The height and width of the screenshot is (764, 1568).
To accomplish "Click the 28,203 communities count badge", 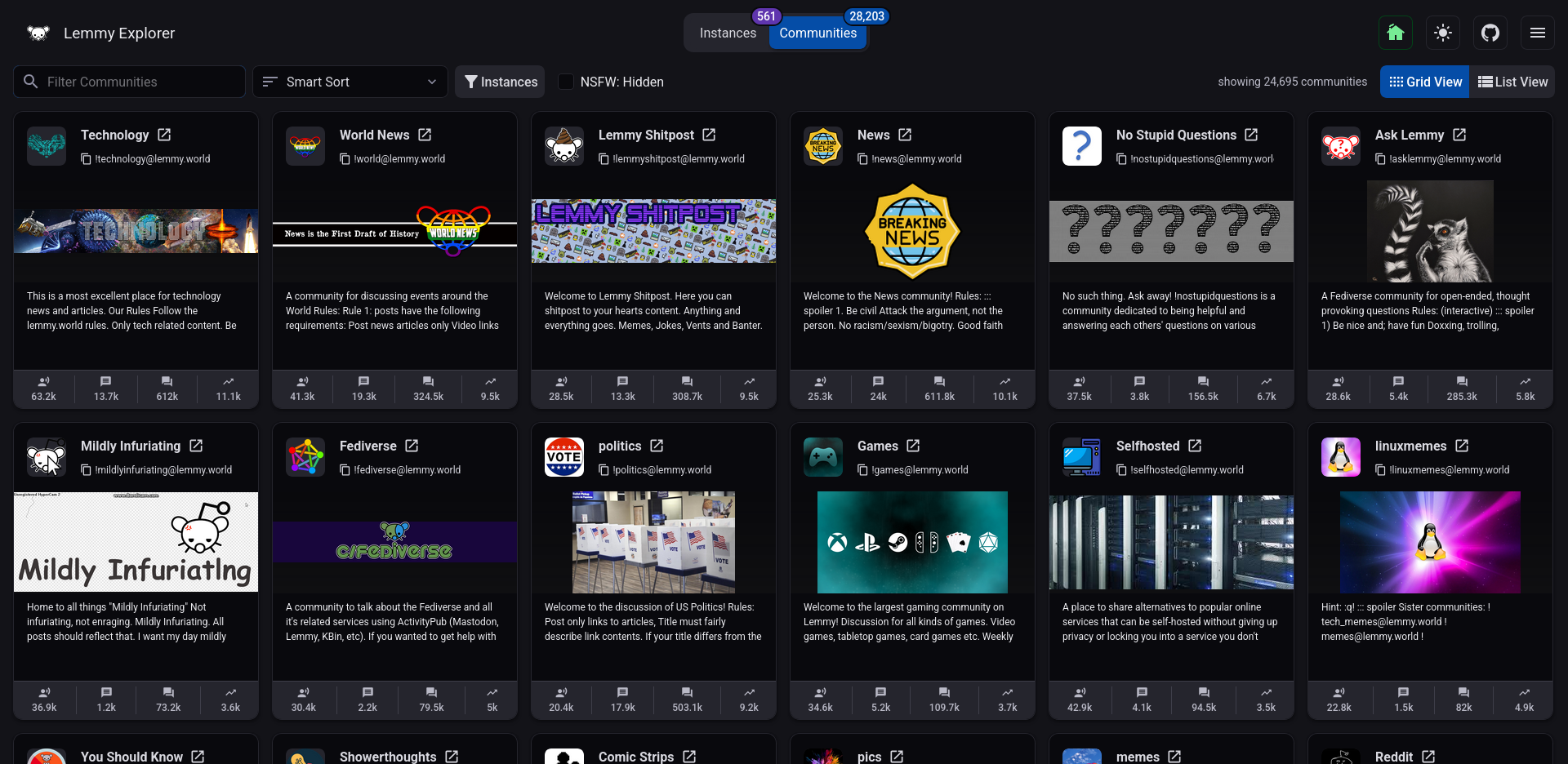I will [866, 16].
